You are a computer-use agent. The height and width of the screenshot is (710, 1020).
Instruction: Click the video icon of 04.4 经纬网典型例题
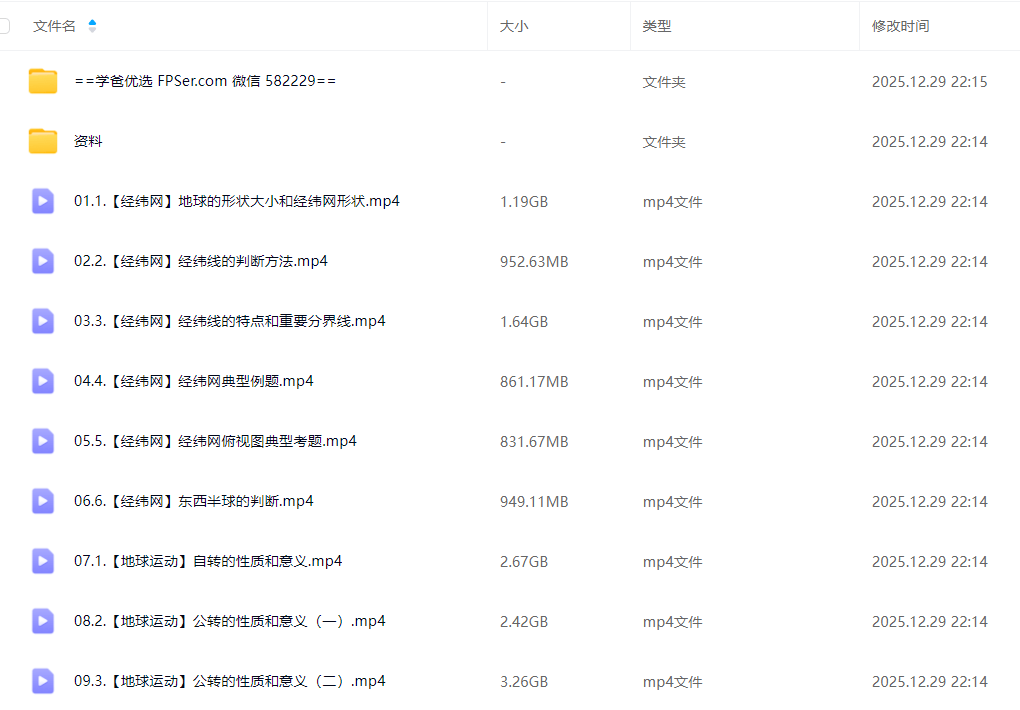point(42,381)
